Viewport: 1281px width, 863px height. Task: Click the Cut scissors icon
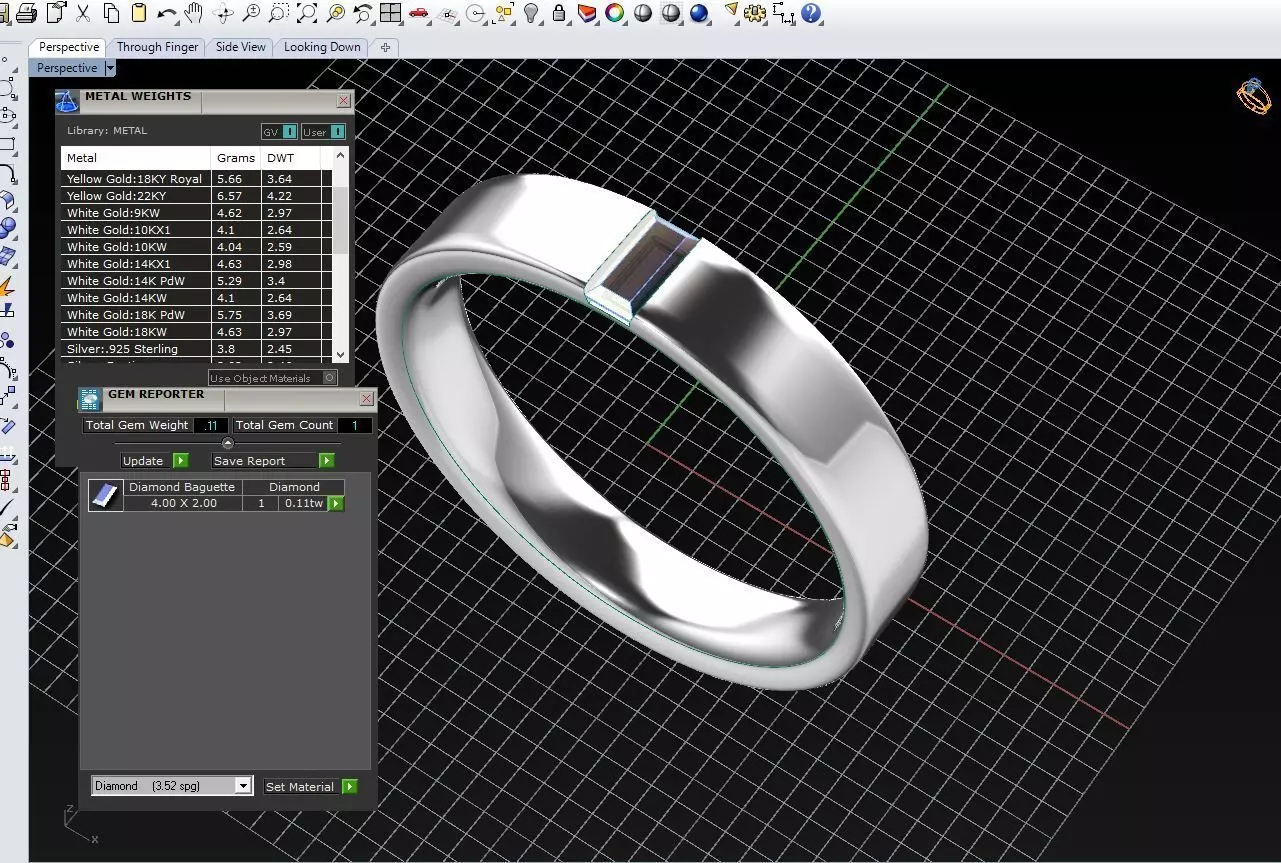pos(83,13)
